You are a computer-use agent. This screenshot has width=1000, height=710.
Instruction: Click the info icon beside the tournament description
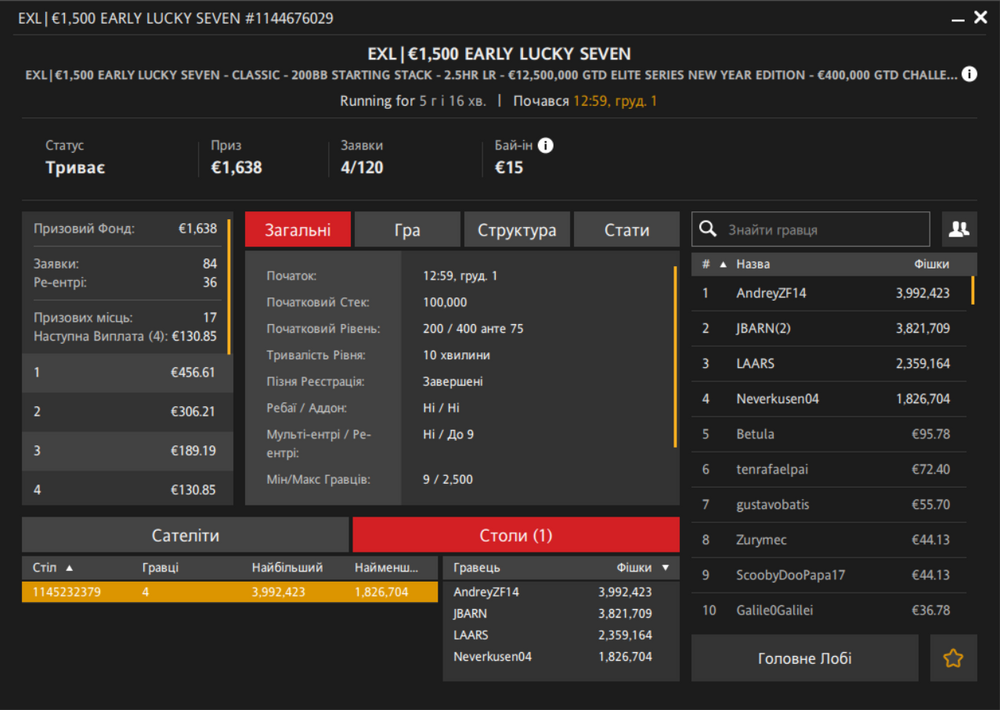pos(969,75)
